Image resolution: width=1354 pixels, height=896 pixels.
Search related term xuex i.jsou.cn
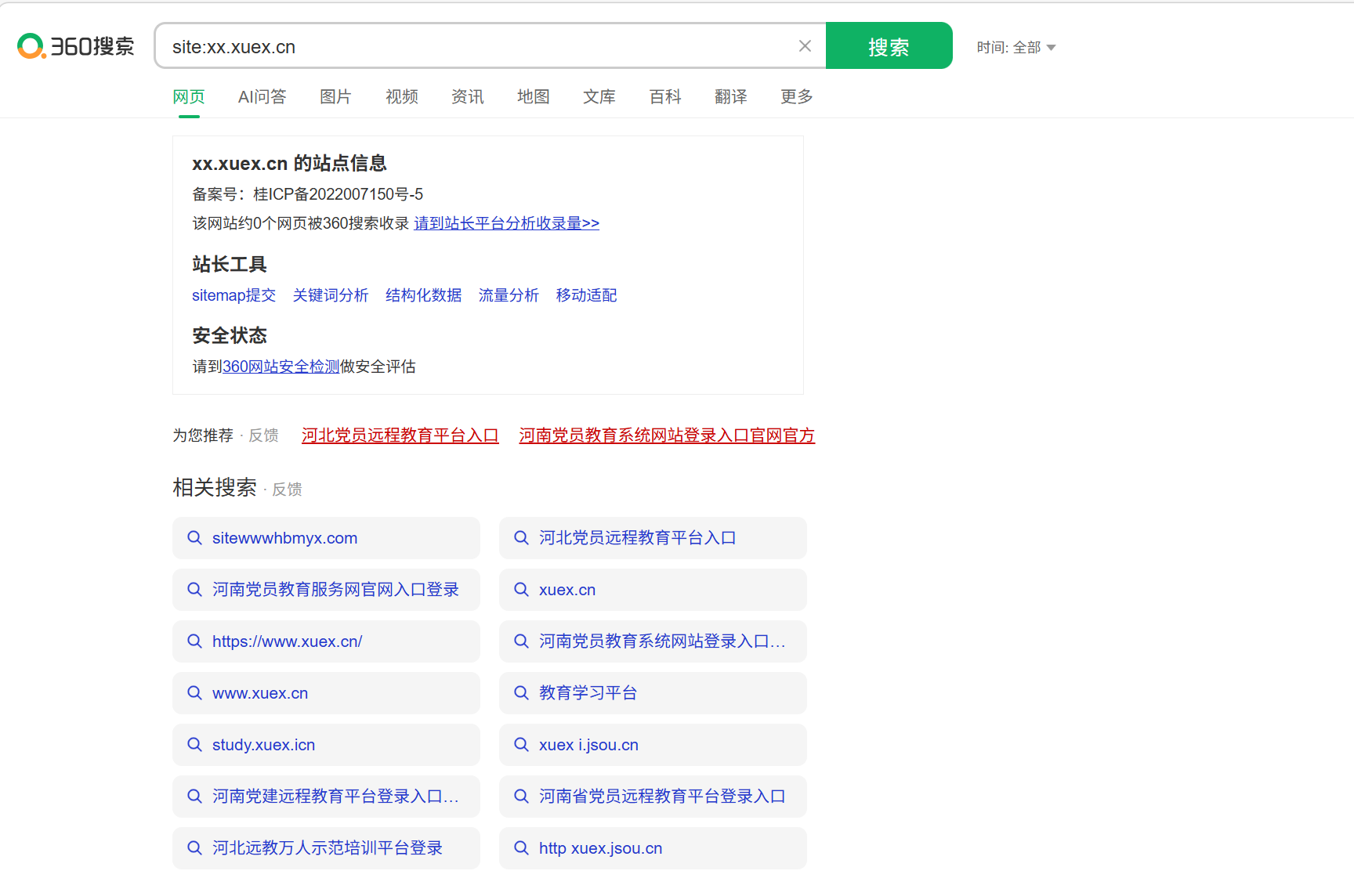653,745
